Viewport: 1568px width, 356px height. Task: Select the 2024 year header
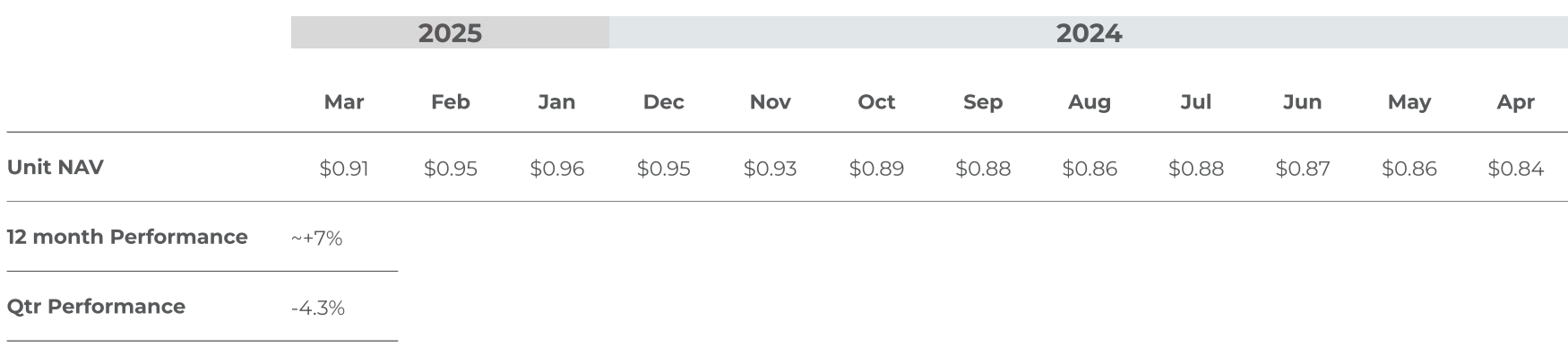[1089, 33]
